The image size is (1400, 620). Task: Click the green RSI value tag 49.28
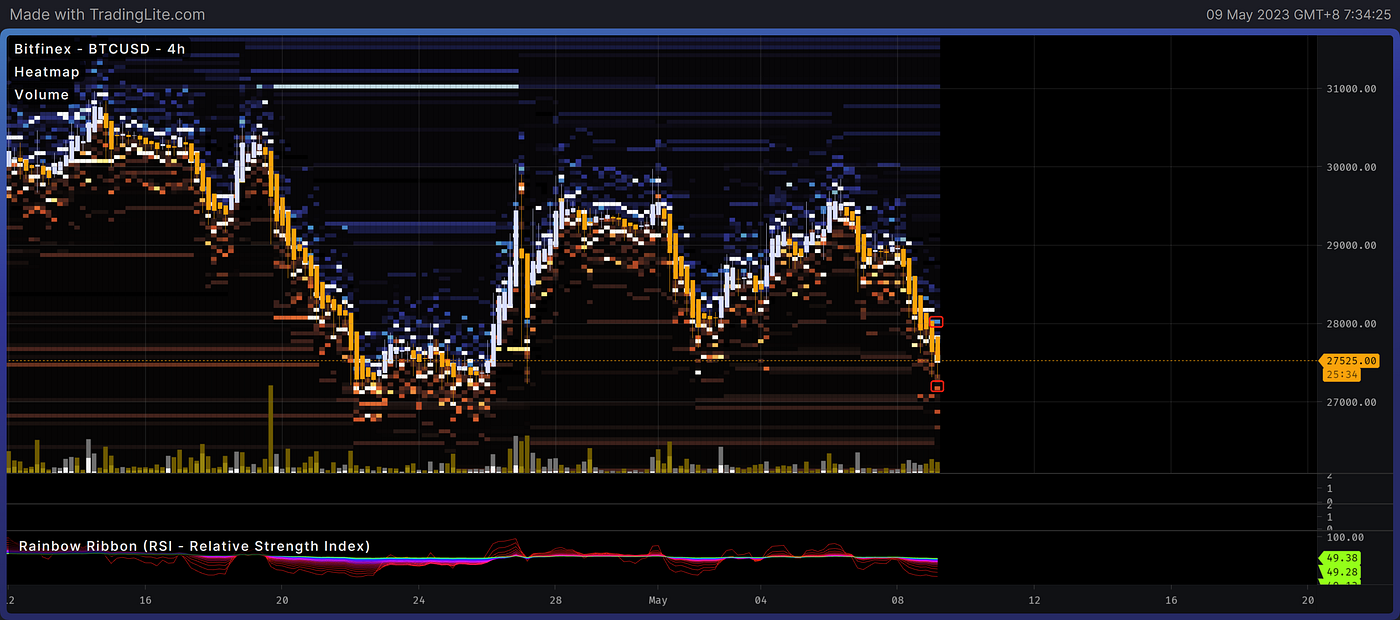[x=1339, y=572]
